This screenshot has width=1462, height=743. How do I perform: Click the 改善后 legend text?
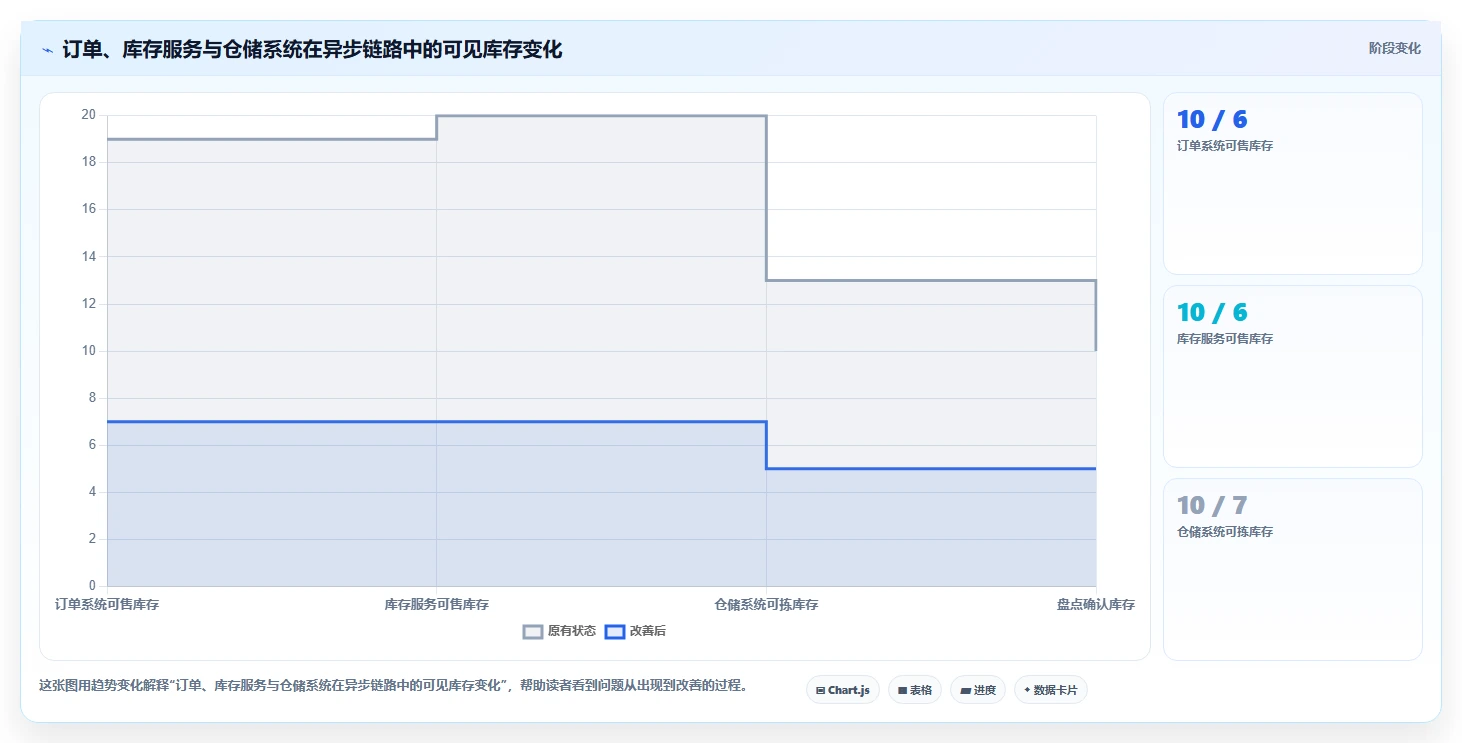point(648,632)
